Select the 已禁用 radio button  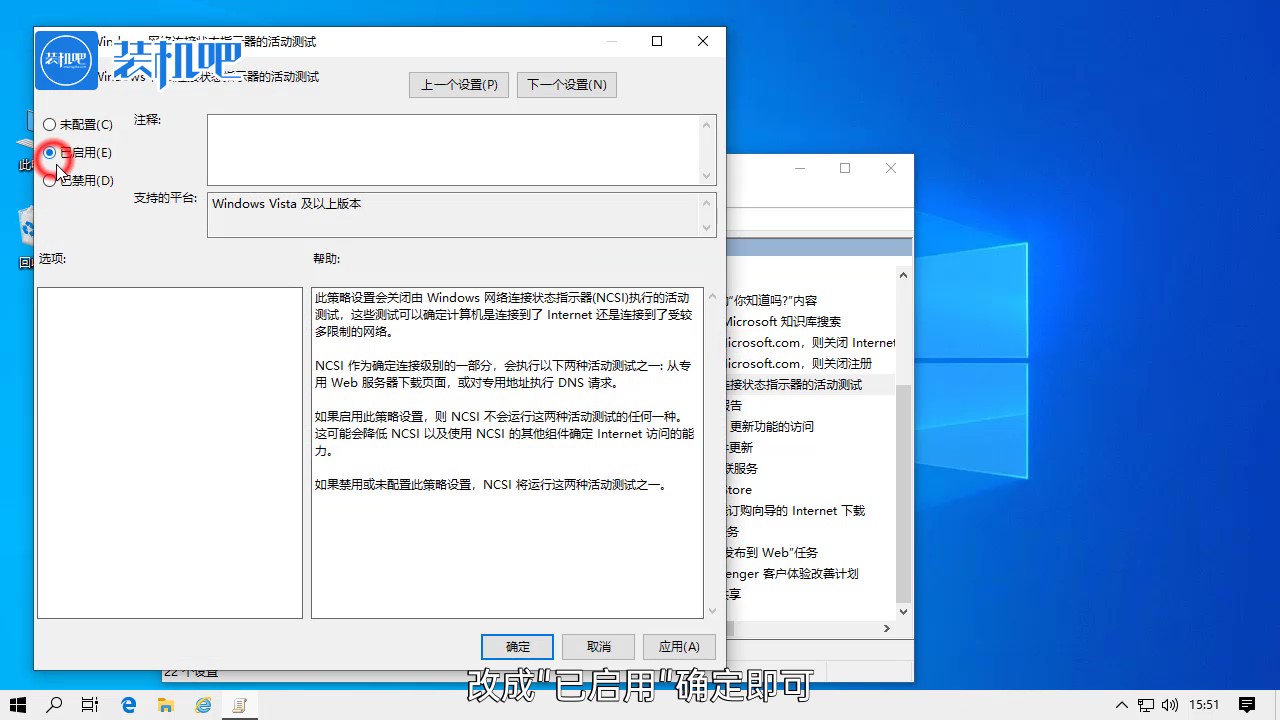click(48, 180)
